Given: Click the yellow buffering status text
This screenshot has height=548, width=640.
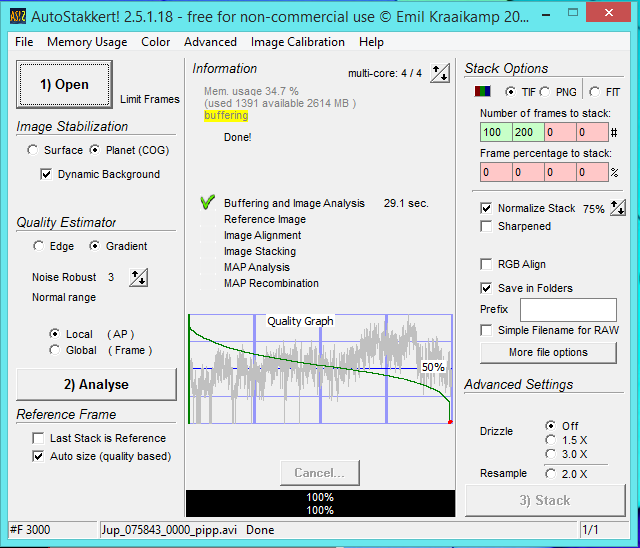Looking at the screenshot, I should pos(226,115).
